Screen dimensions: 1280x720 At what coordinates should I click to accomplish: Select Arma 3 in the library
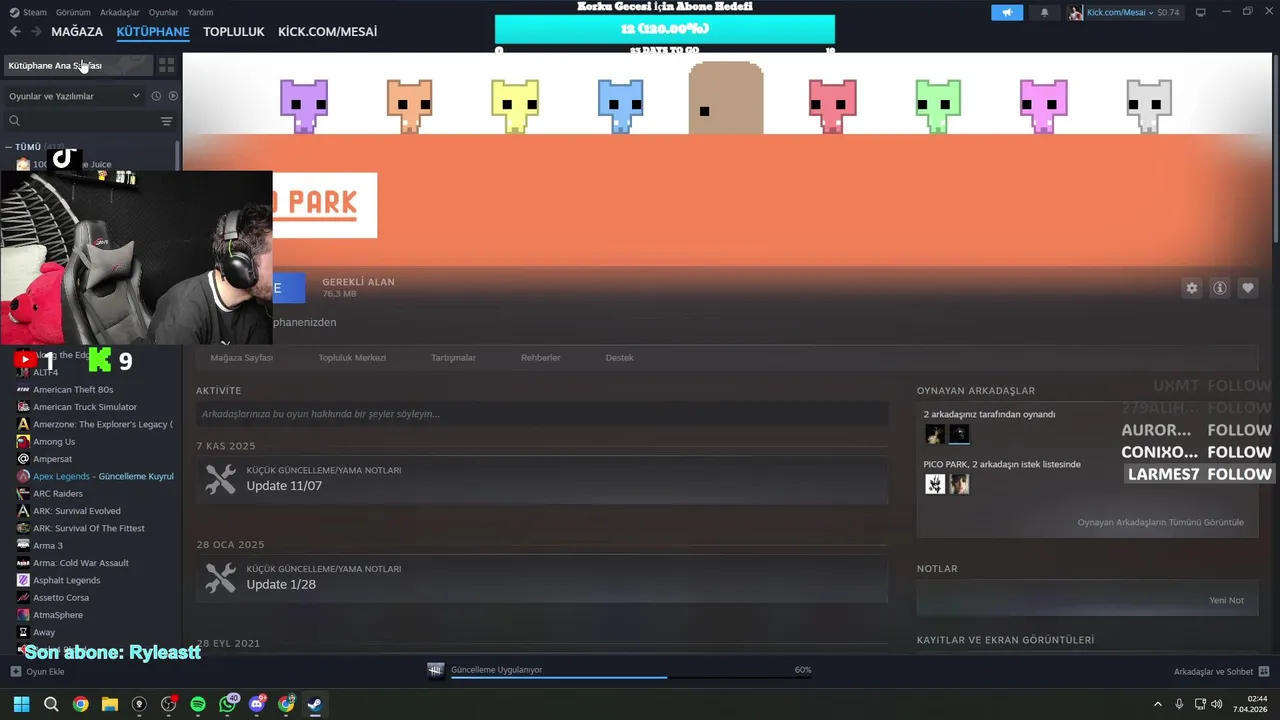click(x=48, y=545)
